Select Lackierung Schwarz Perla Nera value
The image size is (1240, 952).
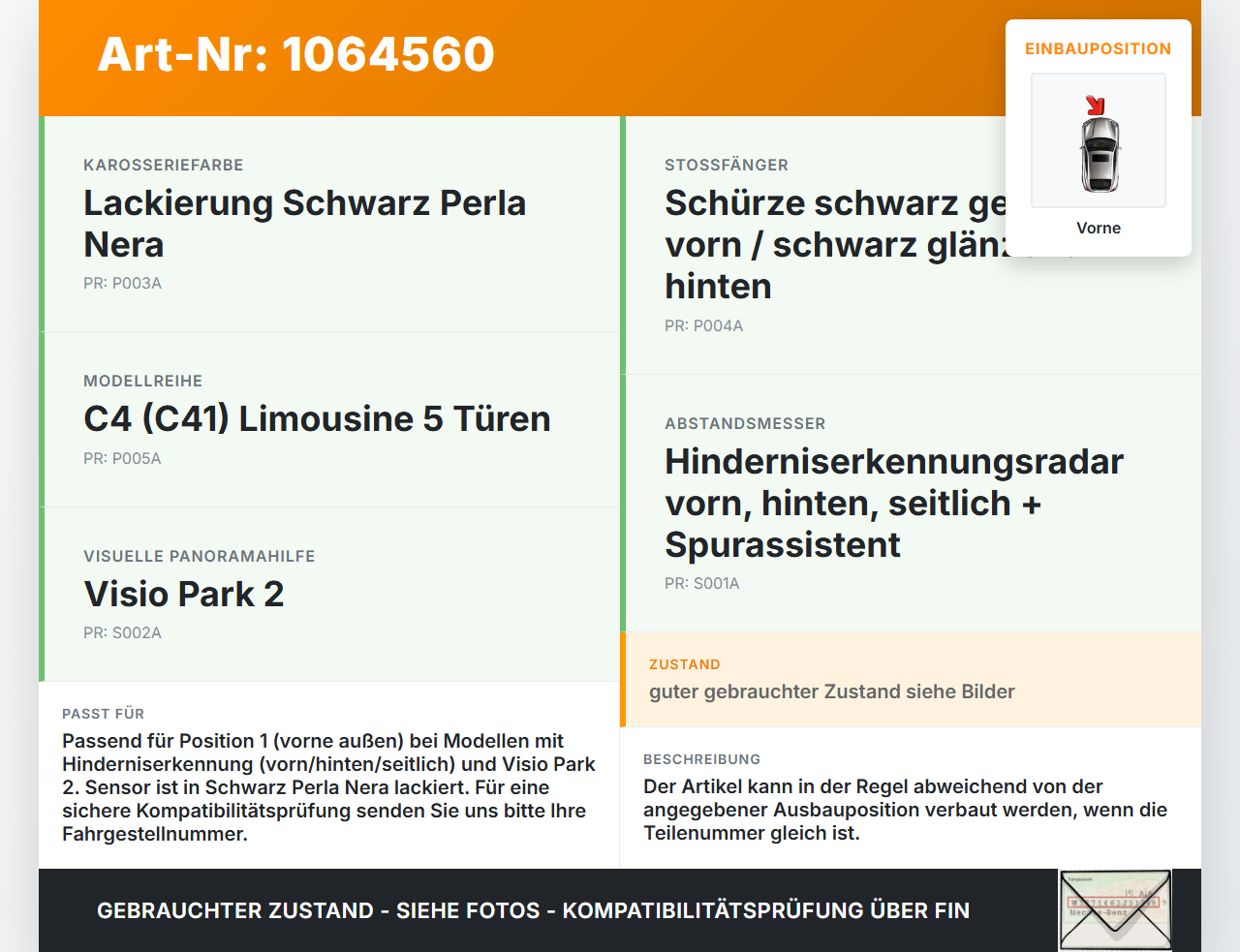(x=305, y=224)
